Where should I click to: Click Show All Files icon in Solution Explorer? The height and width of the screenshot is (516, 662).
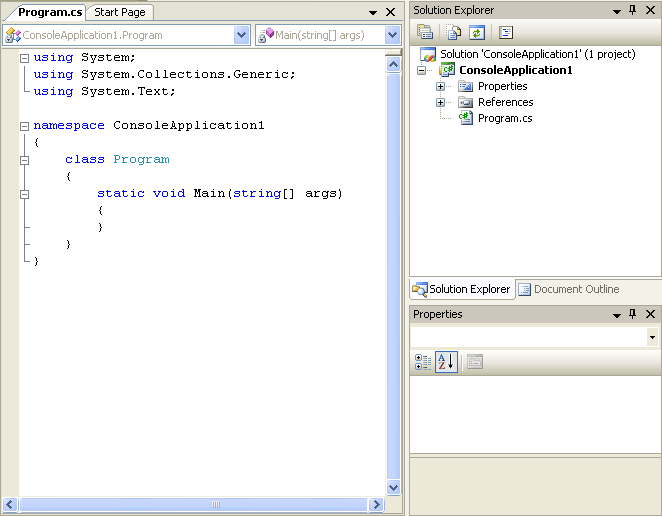pos(454,32)
